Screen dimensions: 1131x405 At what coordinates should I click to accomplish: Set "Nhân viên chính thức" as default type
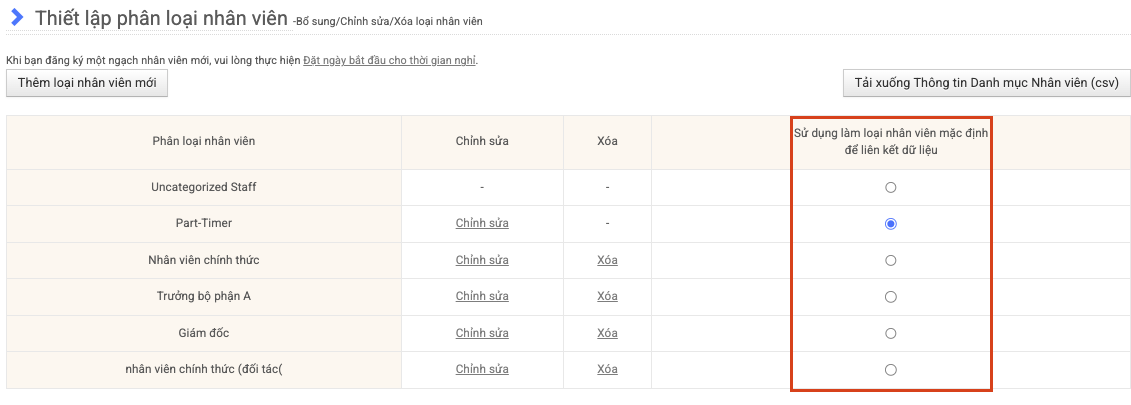[x=891, y=260]
